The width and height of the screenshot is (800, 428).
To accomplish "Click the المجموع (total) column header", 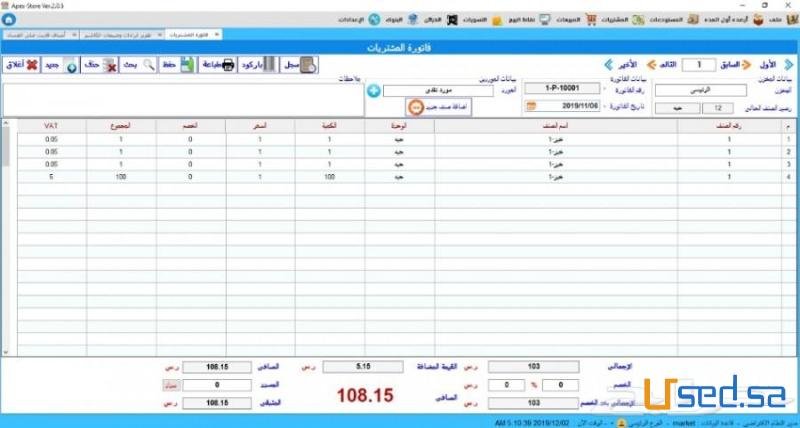I will (121, 127).
